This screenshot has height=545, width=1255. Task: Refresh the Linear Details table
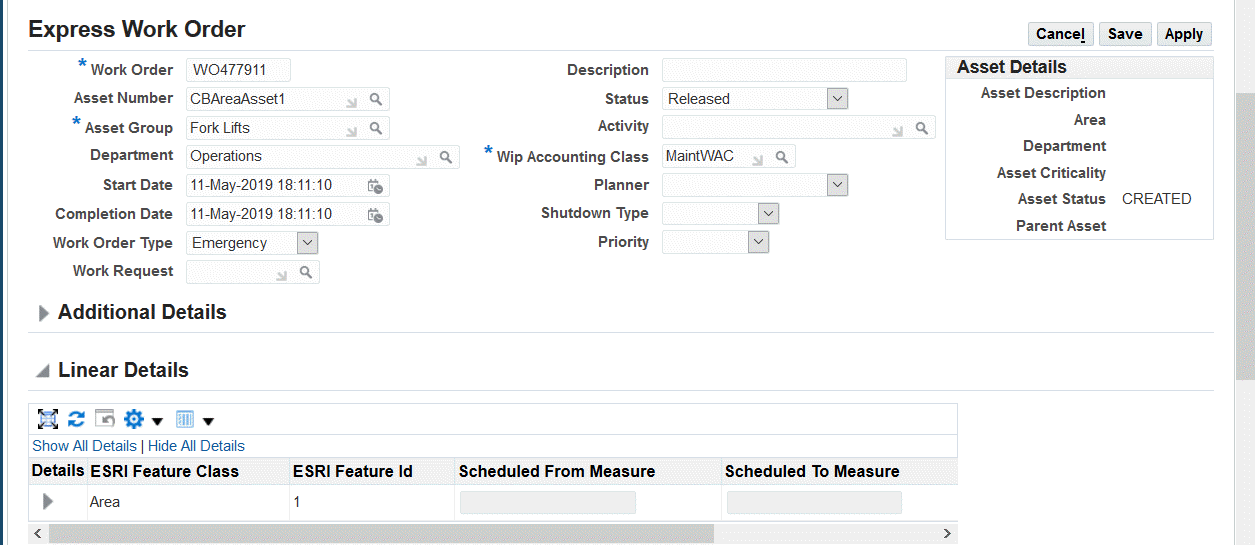(x=76, y=419)
